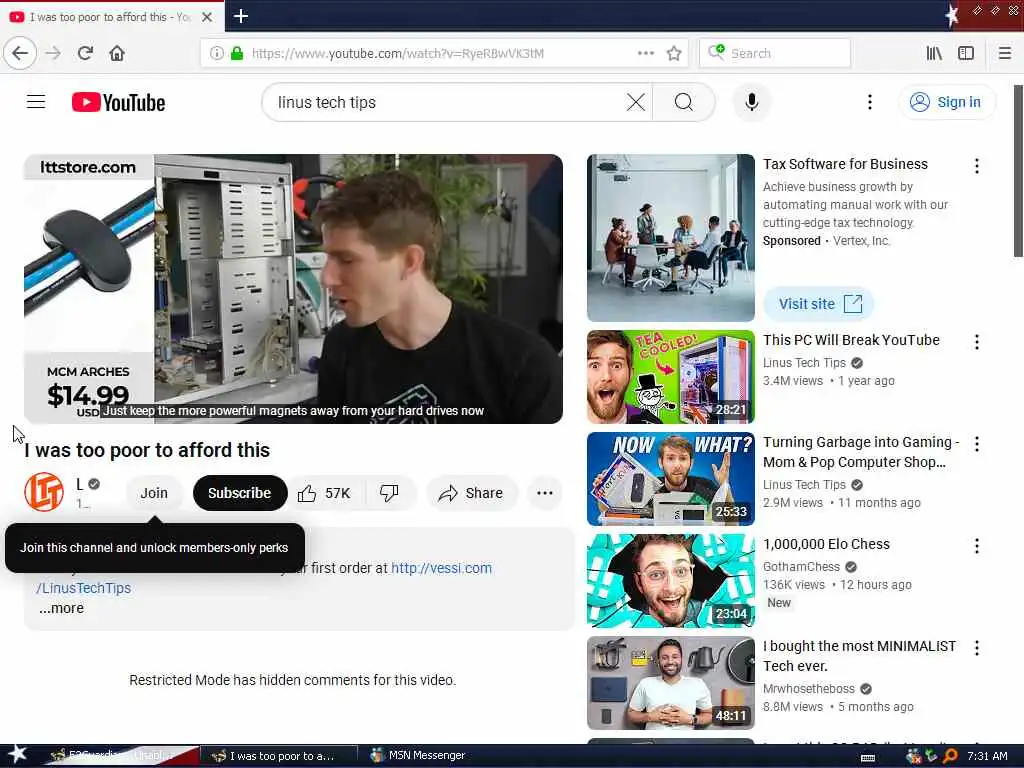
Task: Reload the page with the refresh icon
Action: pyautogui.click(x=86, y=53)
